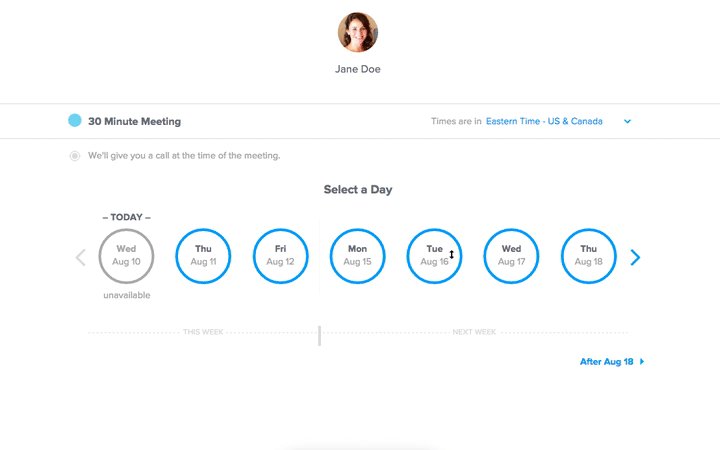Open the Eastern Time - US & Canada timezone selector
The width and height of the screenshot is (720, 450).
pos(544,121)
